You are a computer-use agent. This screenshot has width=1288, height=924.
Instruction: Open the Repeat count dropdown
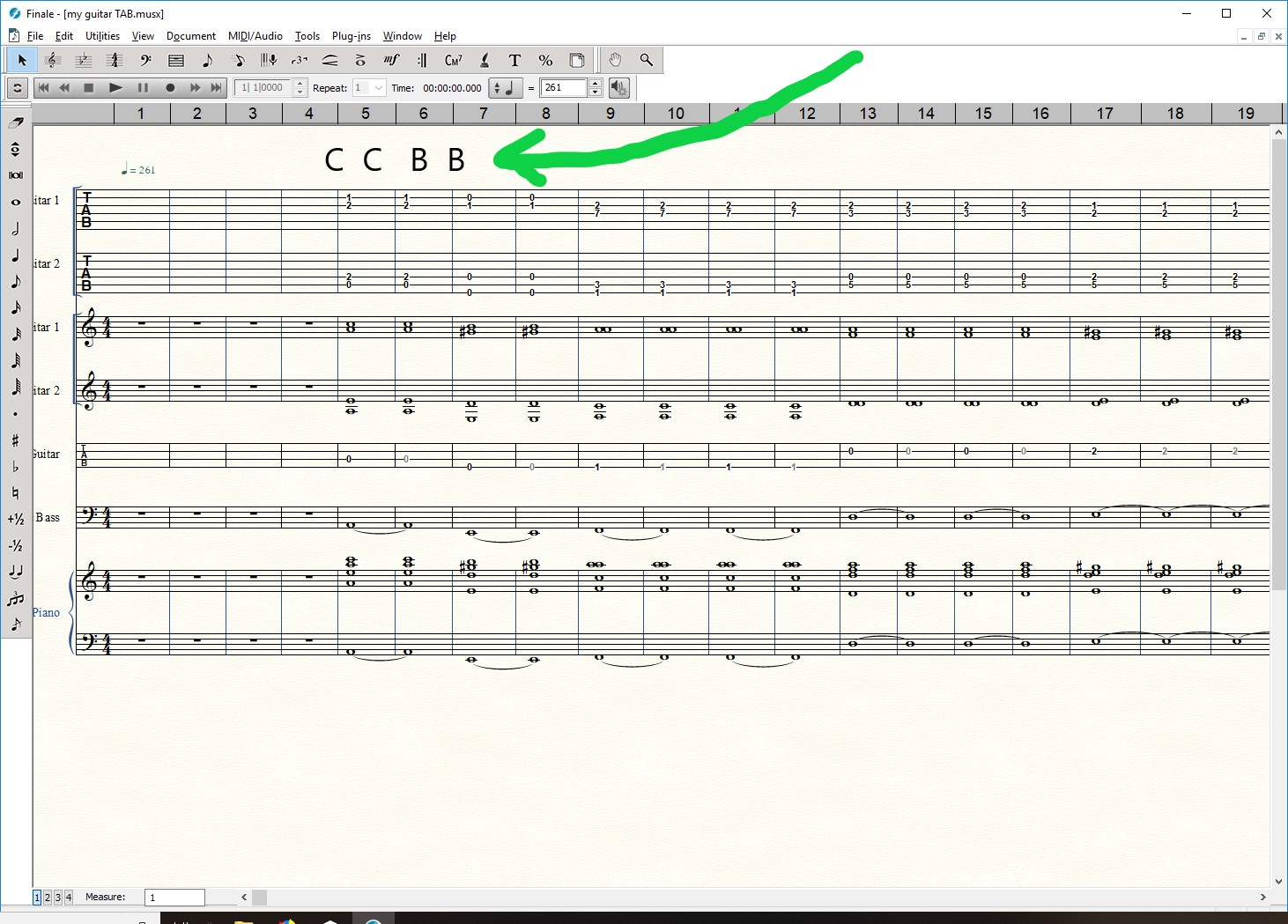(x=378, y=88)
